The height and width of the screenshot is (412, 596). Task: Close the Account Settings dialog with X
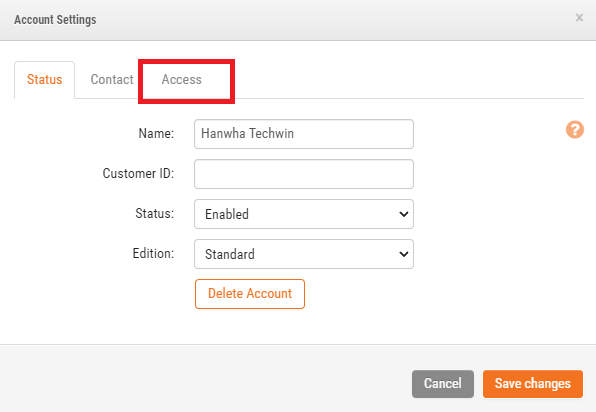click(x=579, y=17)
